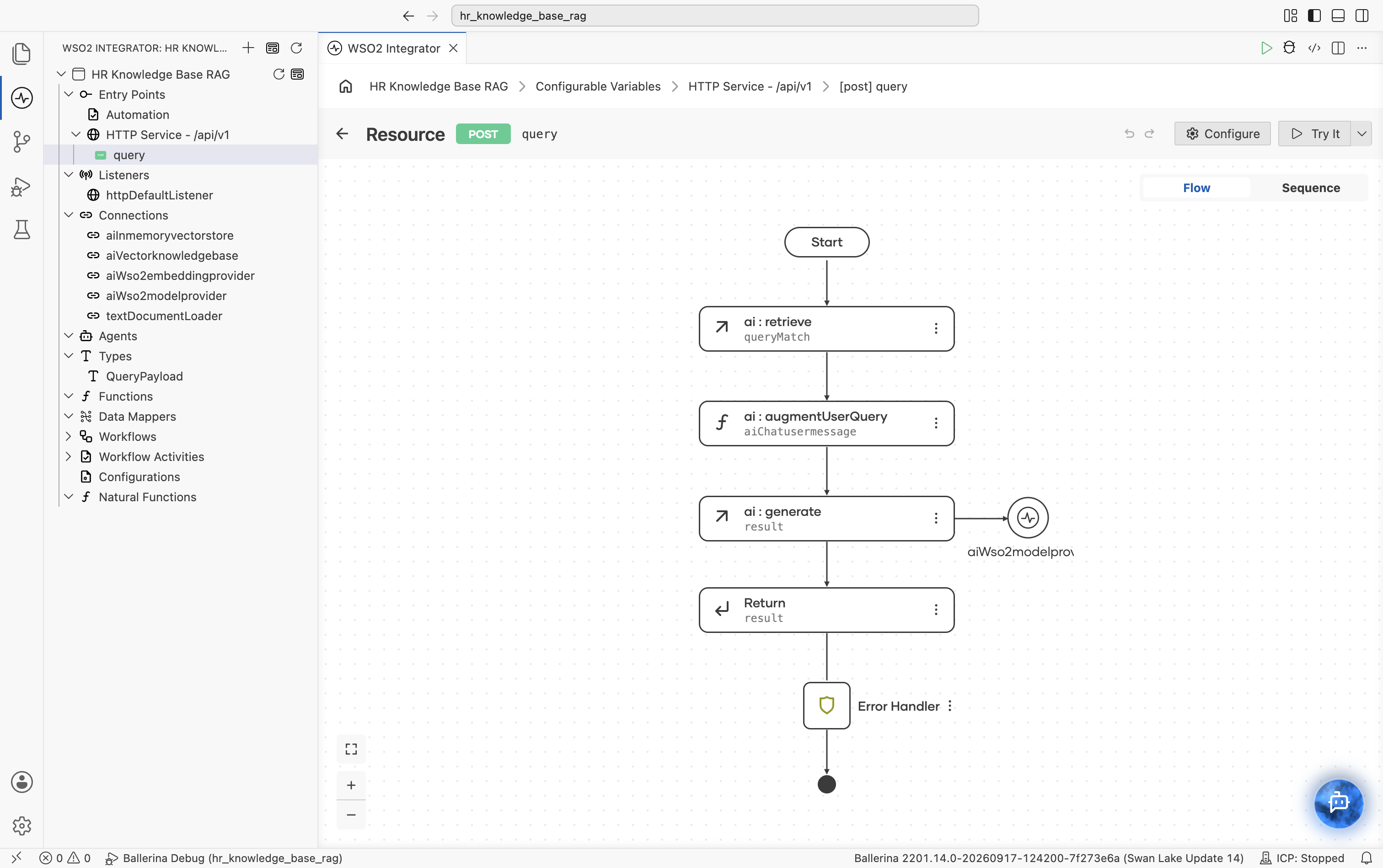The width and height of the screenshot is (1383, 868).
Task: Open the Source Control activity icon
Action: pyautogui.click(x=21, y=142)
